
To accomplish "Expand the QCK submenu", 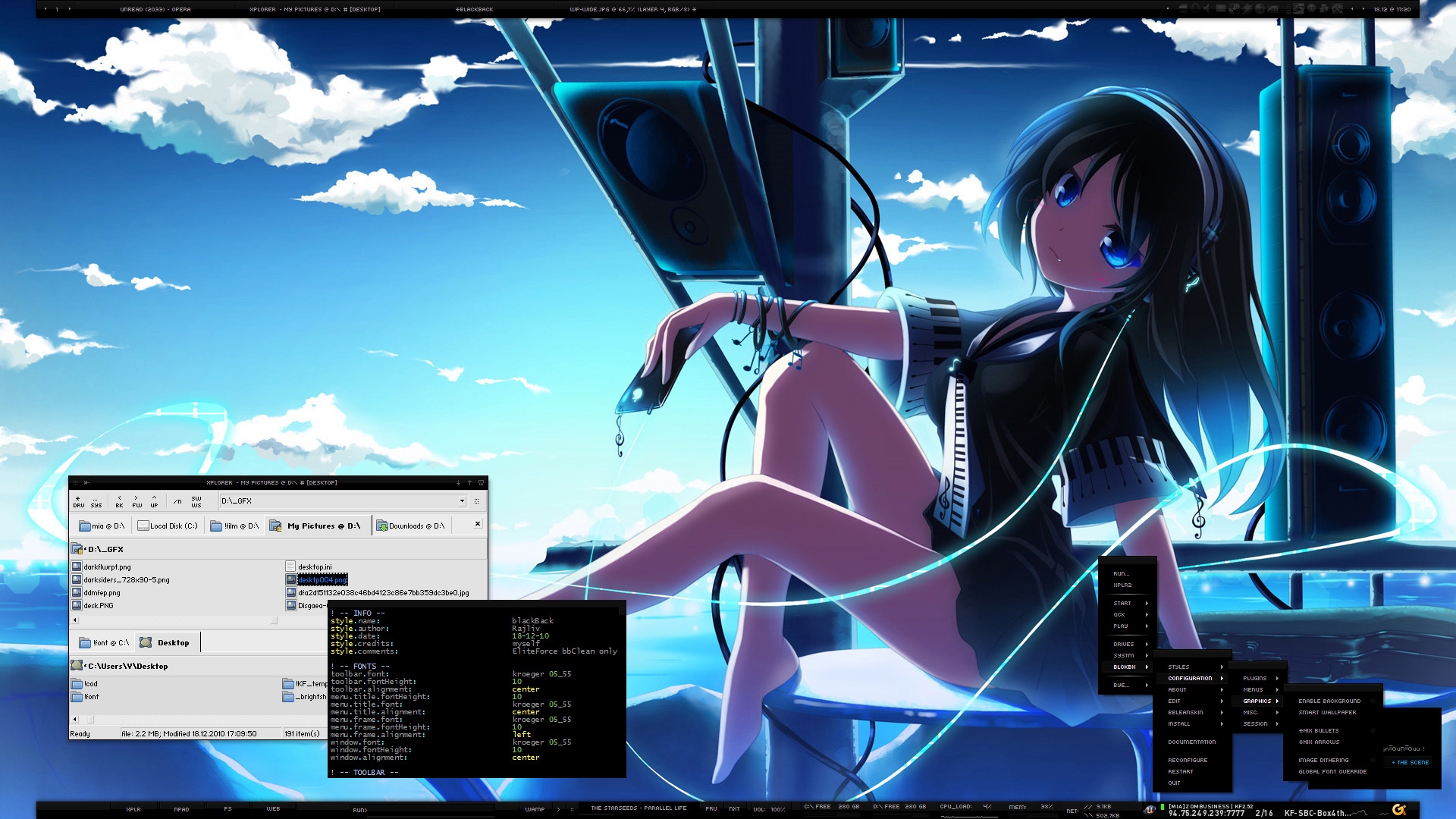I will (x=1127, y=614).
